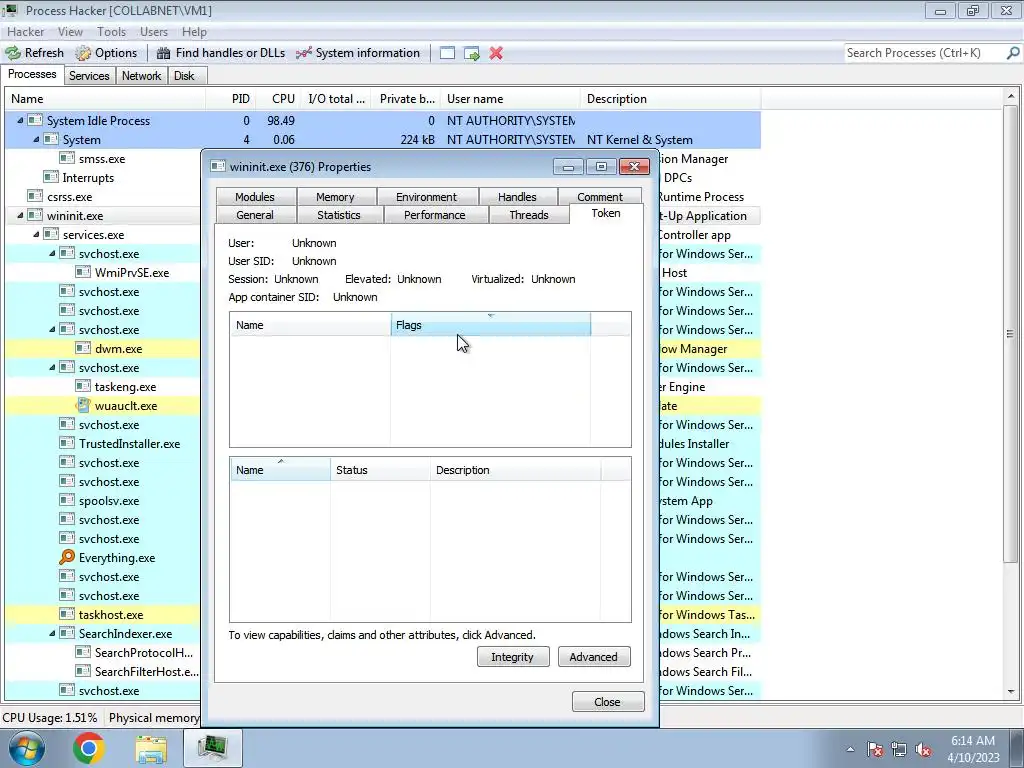The width and height of the screenshot is (1024, 768).
Task: Open the Modules tab in Properties
Action: coord(255,197)
